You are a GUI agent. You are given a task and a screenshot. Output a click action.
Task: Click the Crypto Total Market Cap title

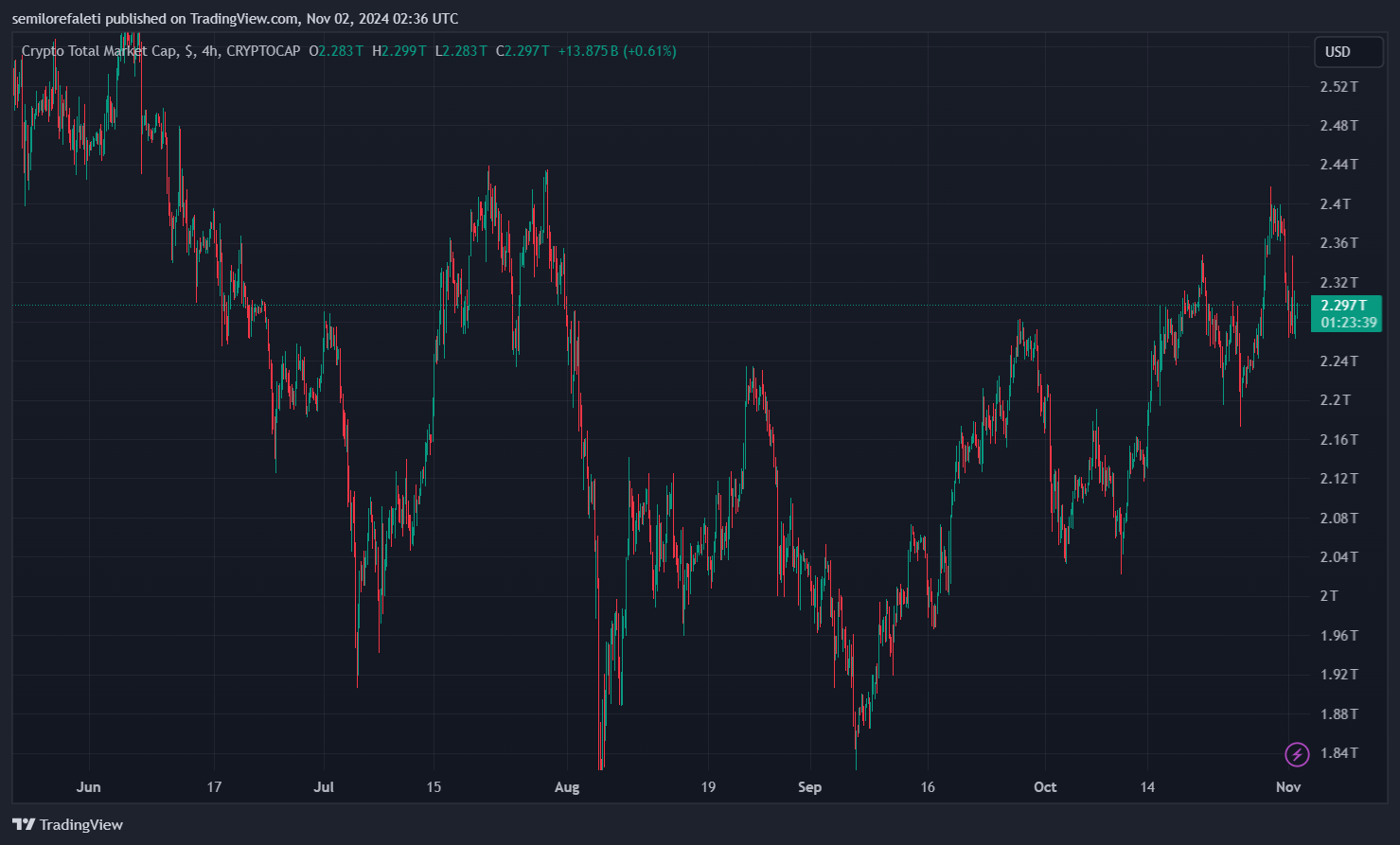pos(98,51)
